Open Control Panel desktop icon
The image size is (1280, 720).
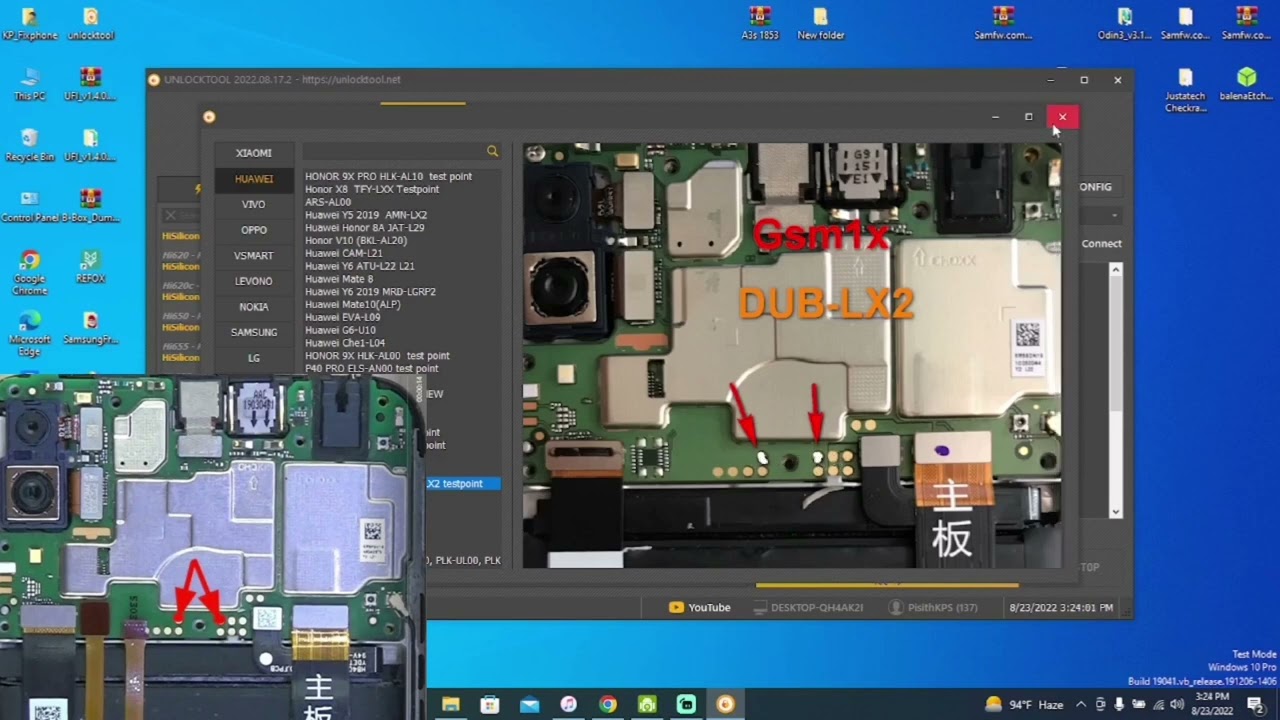[30, 205]
